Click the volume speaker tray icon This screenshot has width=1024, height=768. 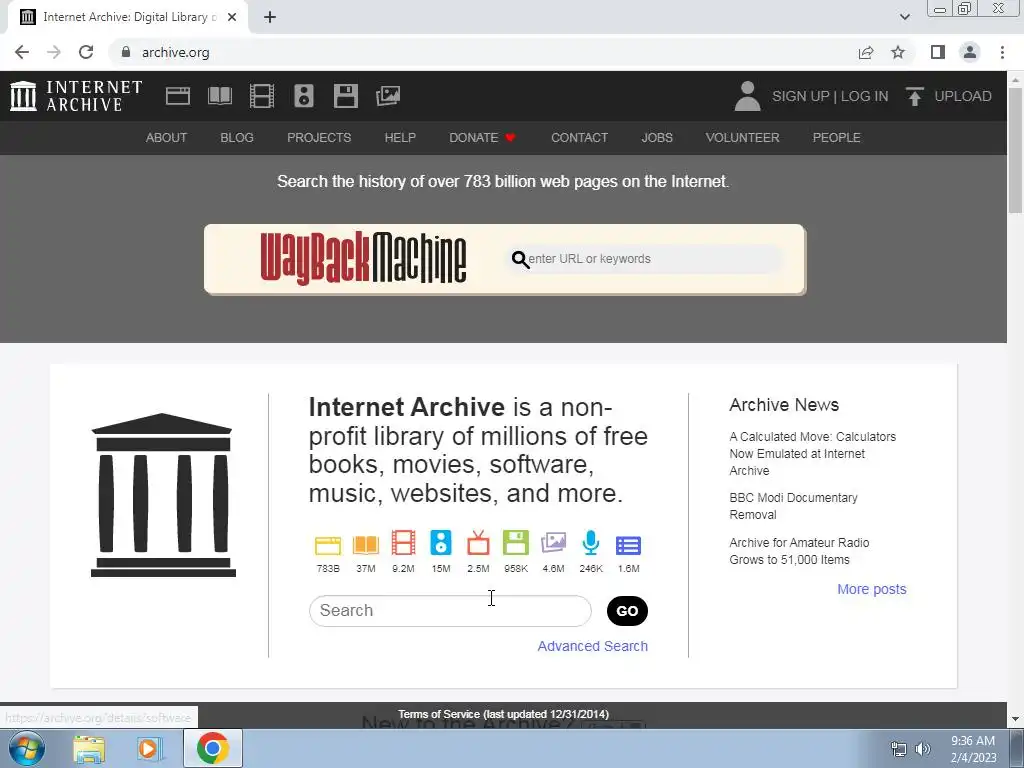923,749
